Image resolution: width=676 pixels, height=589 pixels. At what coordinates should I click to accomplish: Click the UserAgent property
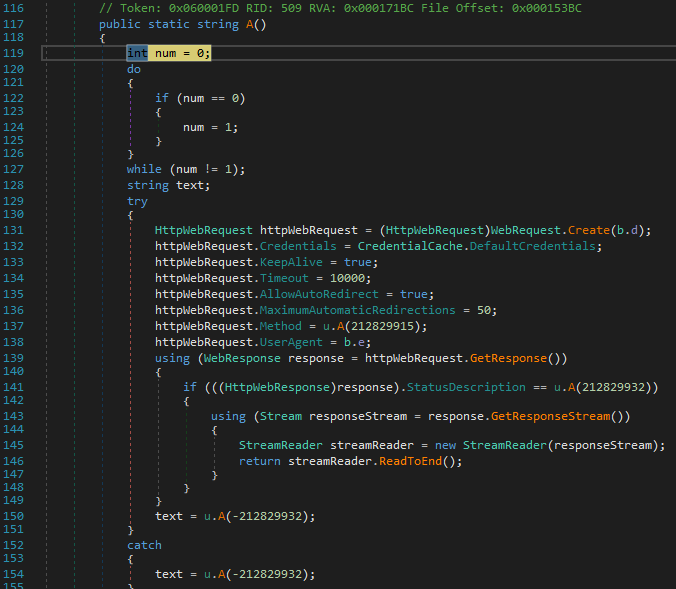pos(291,342)
